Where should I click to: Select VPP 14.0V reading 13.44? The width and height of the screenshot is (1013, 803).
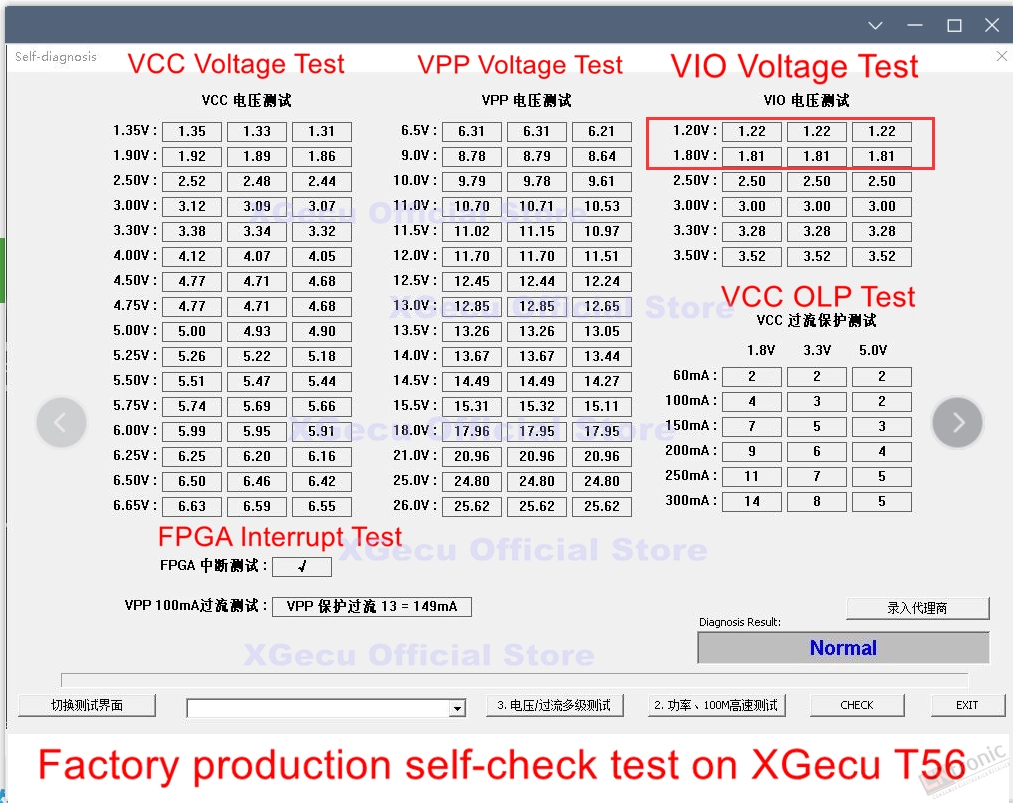(601, 357)
